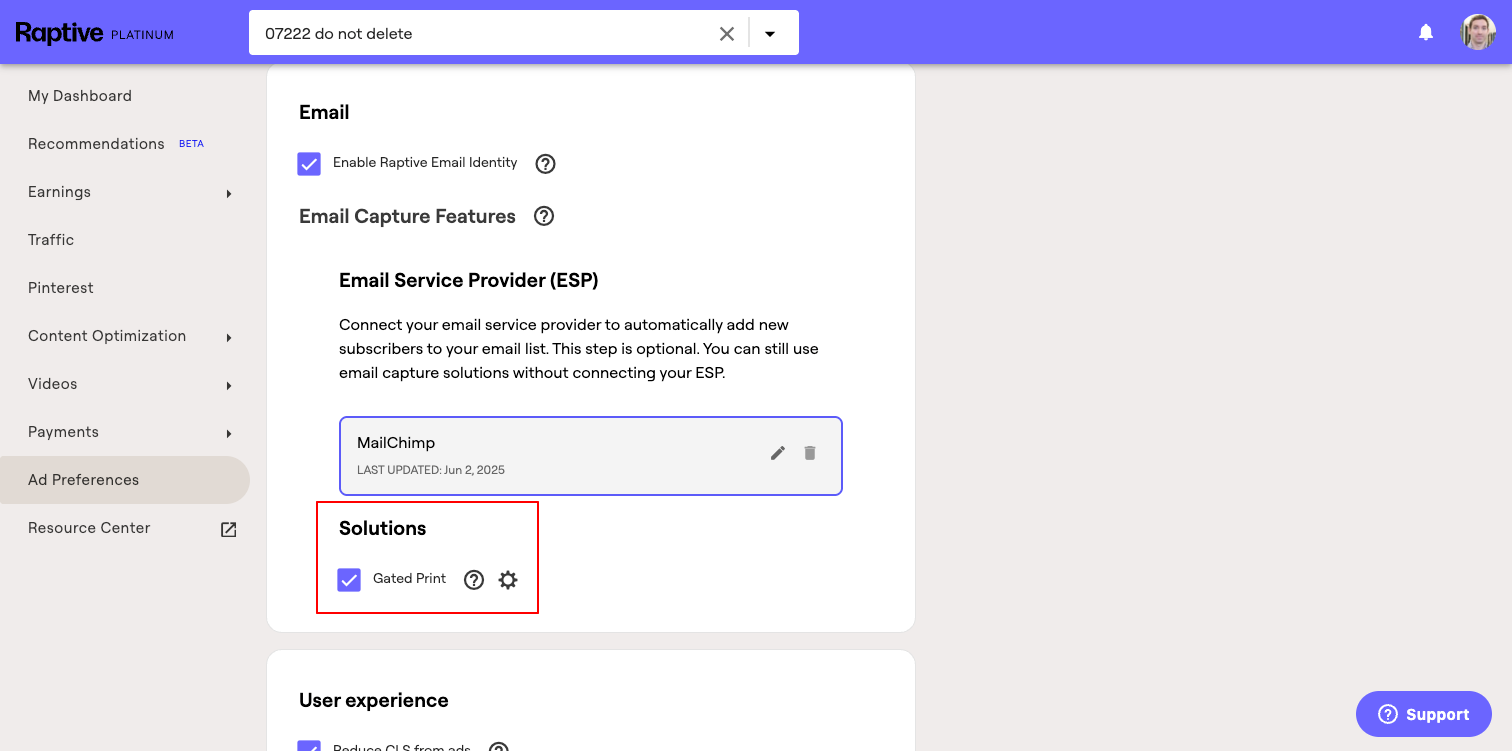Click the Raptive Platinum logo
The image size is (1512, 751).
click(95, 33)
